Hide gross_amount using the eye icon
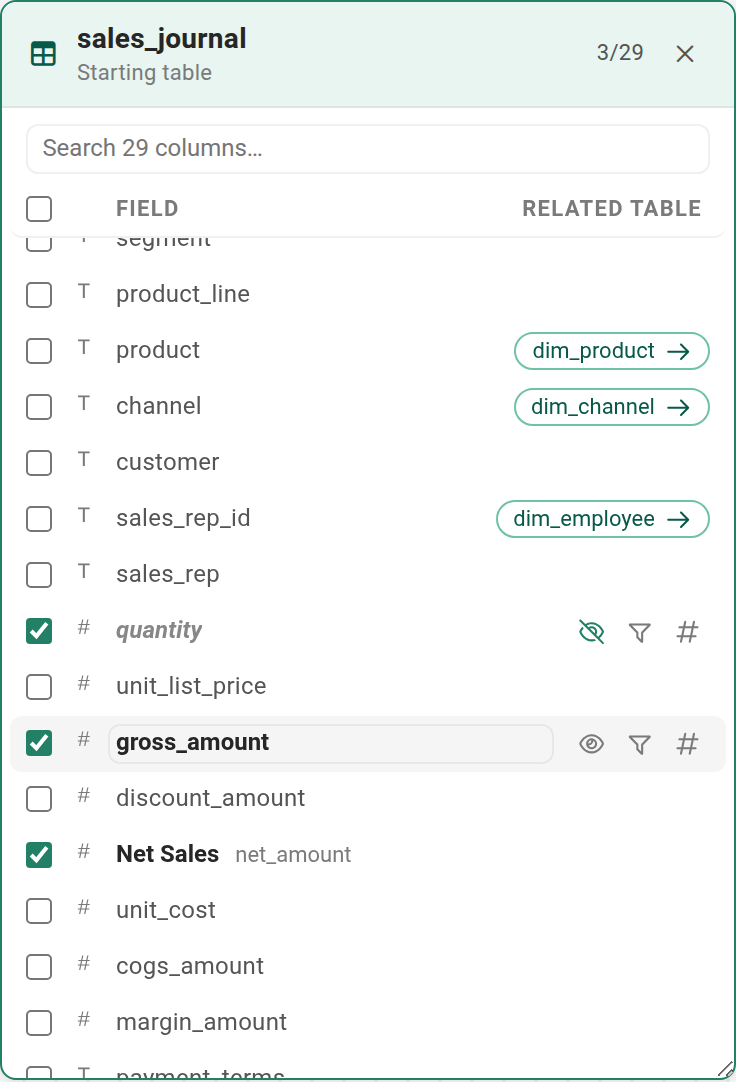 (591, 744)
